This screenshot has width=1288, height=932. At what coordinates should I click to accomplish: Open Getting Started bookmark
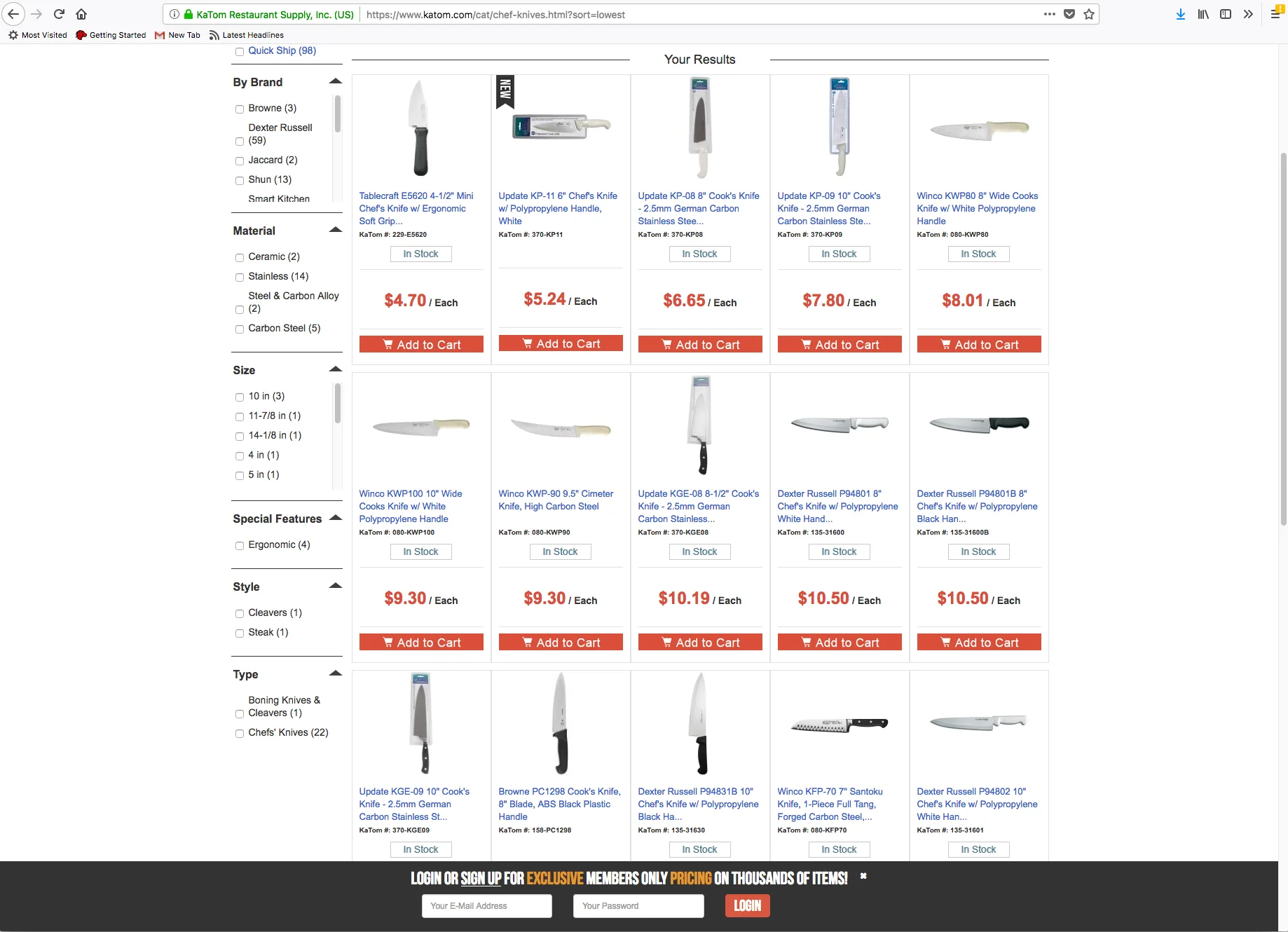point(111,35)
